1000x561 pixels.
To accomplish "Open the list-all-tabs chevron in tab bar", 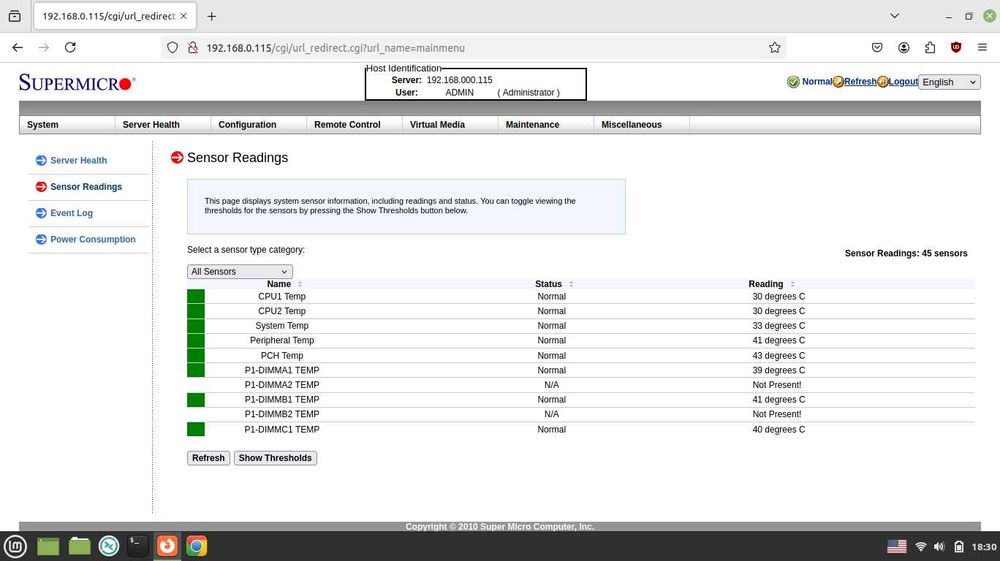I will click(894, 16).
